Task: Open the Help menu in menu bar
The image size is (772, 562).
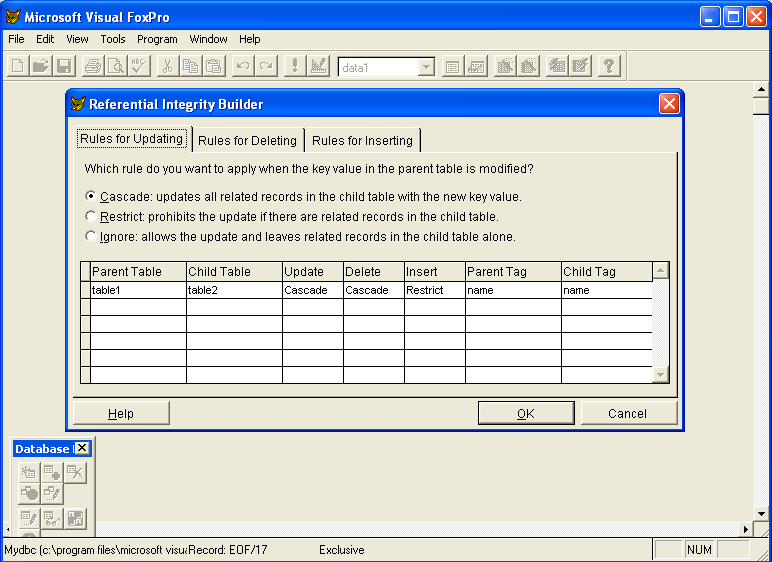Action: (x=250, y=39)
